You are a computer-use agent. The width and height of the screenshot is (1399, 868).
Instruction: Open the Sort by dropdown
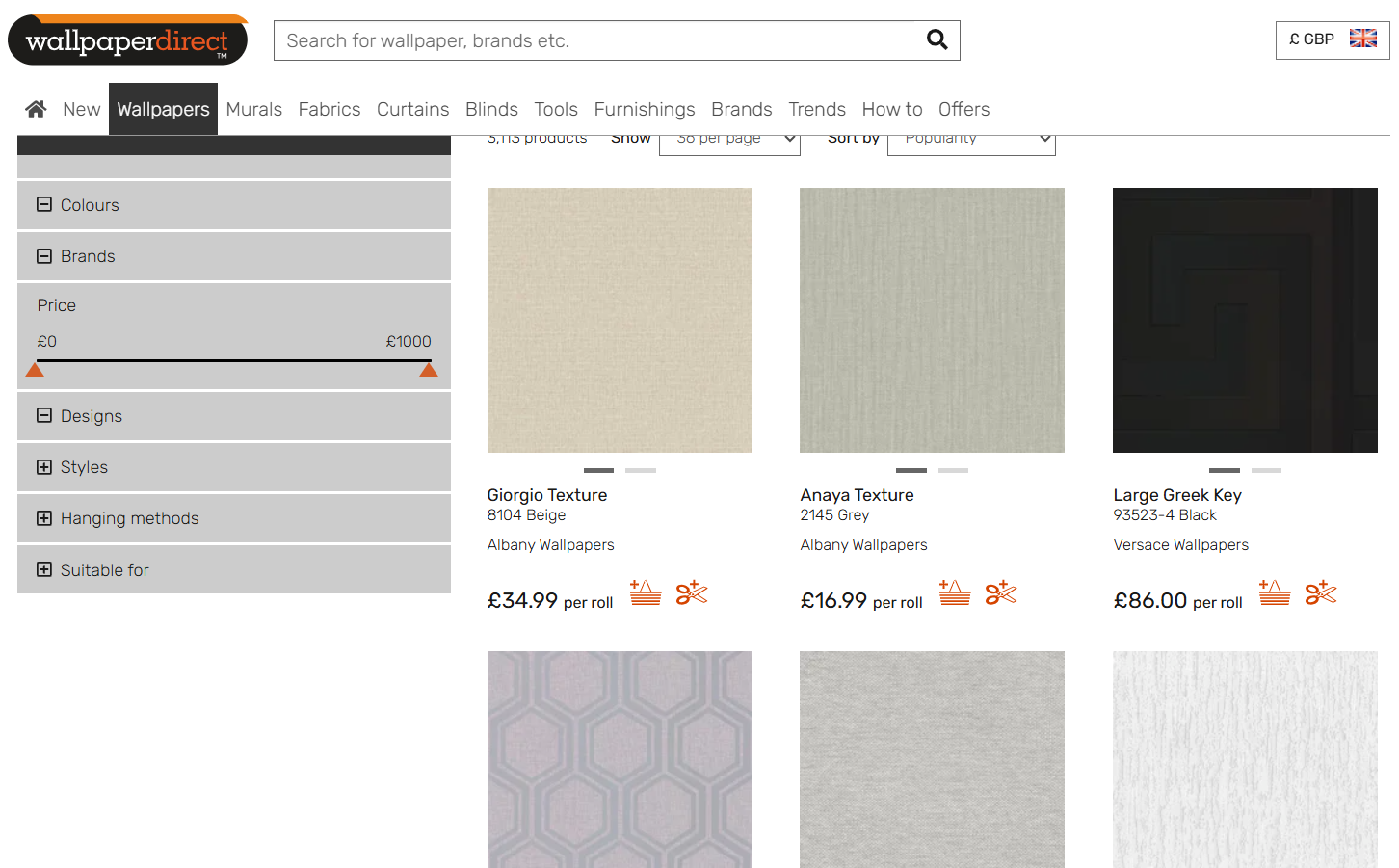(970, 141)
